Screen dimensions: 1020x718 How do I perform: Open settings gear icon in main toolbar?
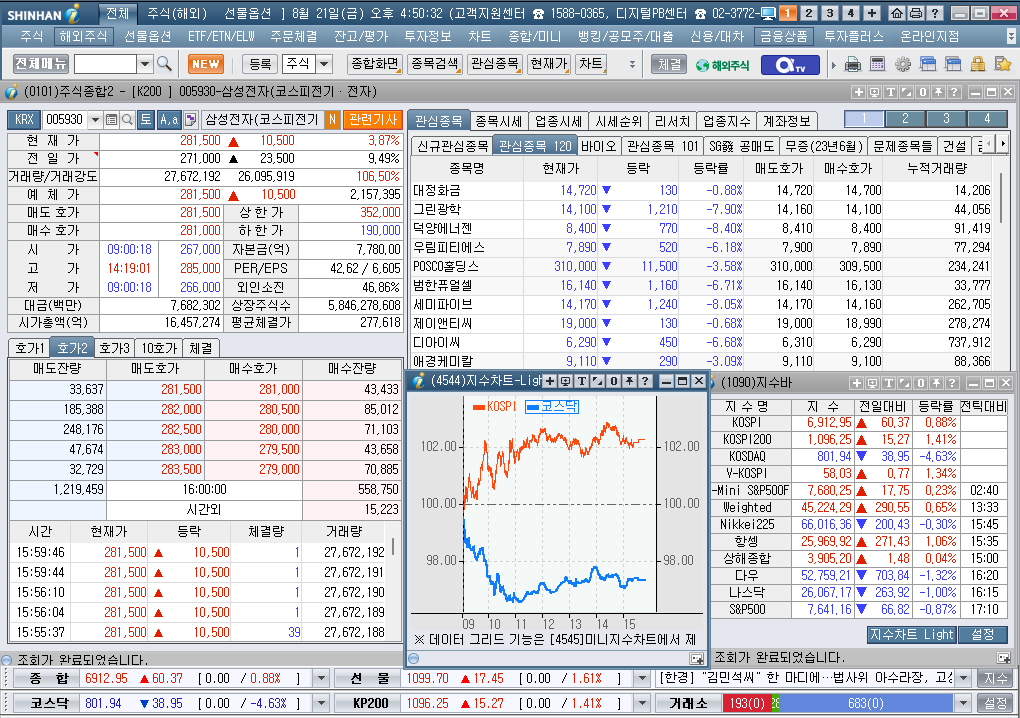(903, 64)
